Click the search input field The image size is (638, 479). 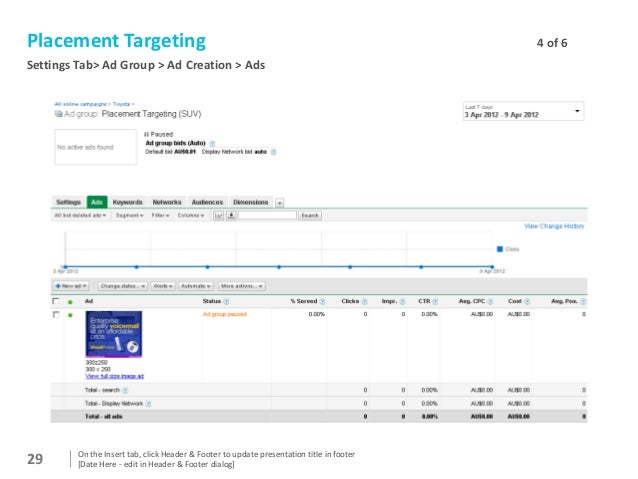click(268, 215)
